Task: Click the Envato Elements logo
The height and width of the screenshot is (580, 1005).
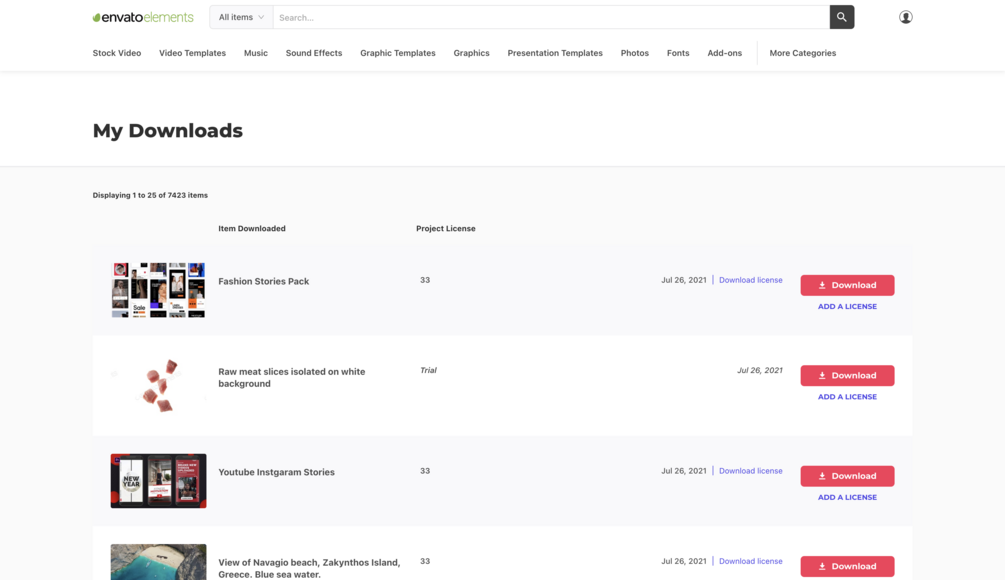Action: 143,17
